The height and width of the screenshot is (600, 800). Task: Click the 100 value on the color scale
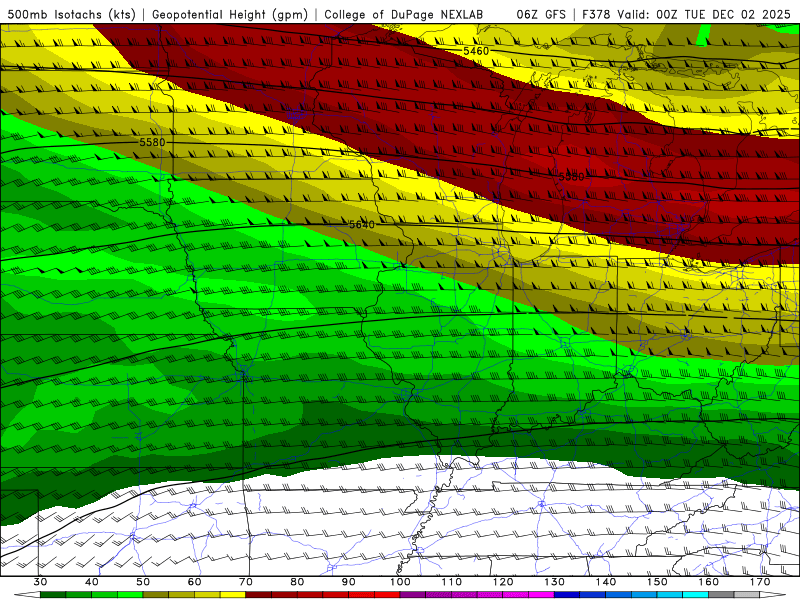(400, 582)
